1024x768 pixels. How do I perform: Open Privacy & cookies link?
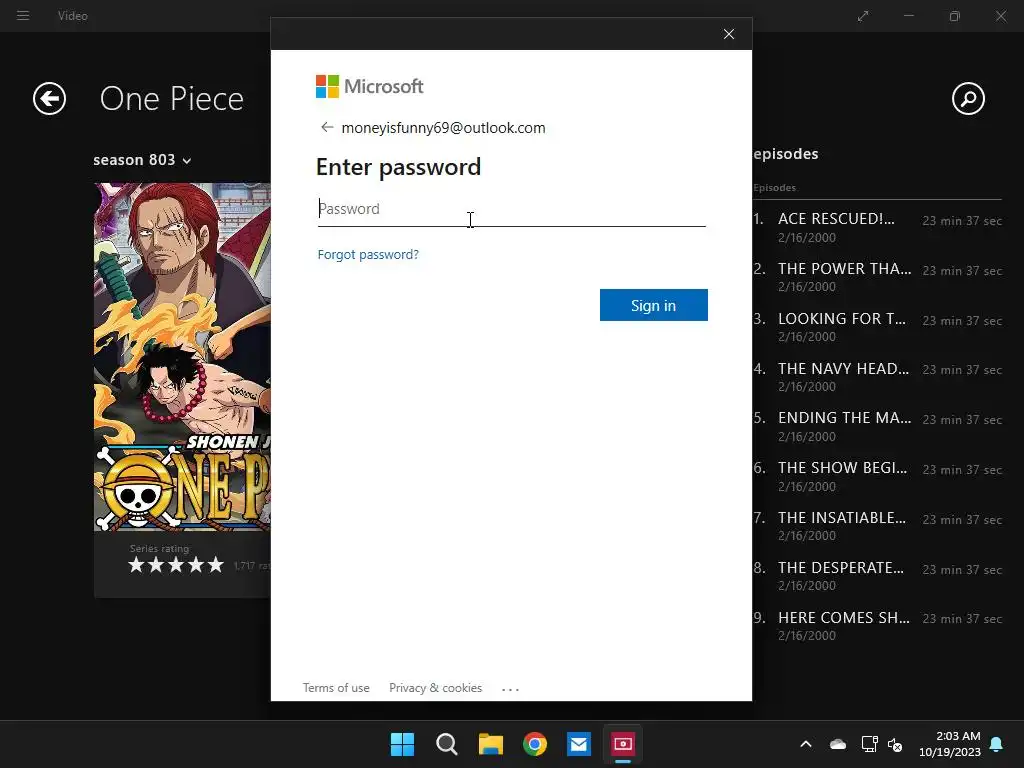436,688
